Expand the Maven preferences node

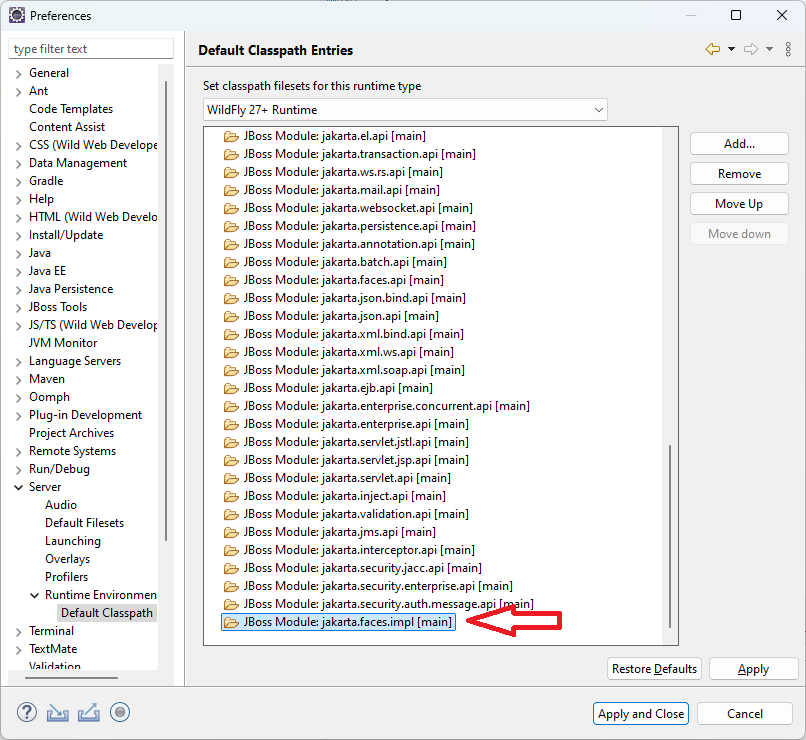click(19, 379)
